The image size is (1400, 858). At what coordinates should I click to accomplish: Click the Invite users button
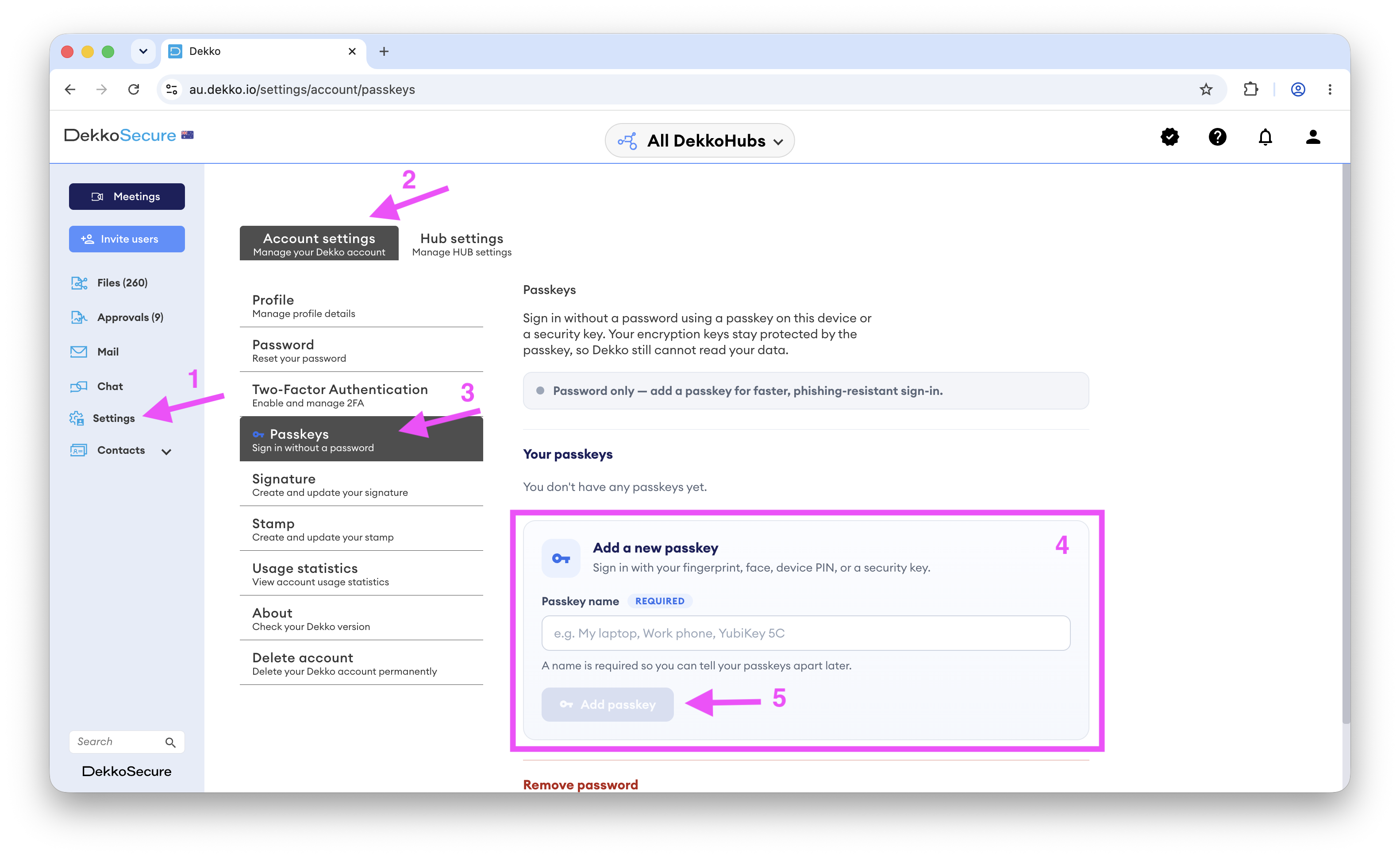(127, 239)
